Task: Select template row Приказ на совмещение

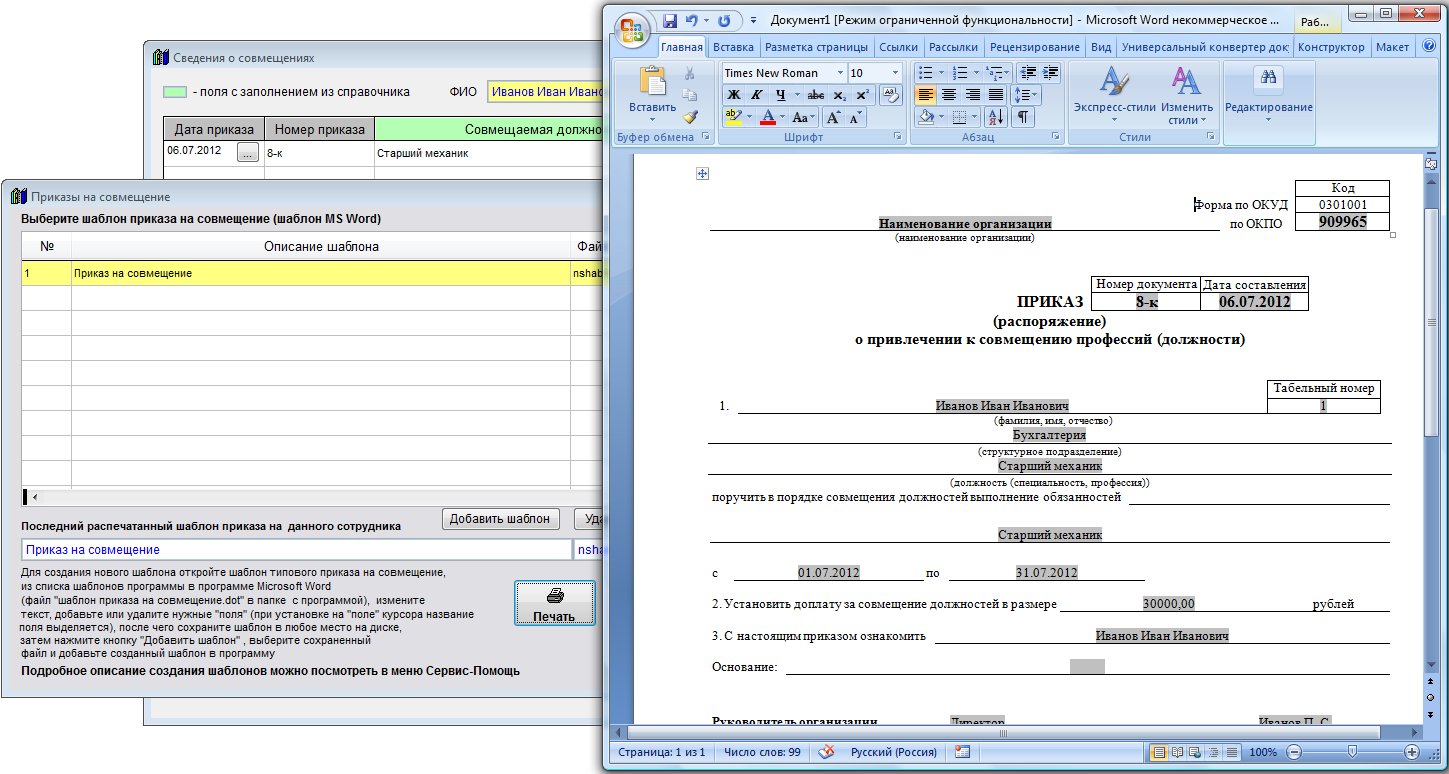Action: click(314, 273)
